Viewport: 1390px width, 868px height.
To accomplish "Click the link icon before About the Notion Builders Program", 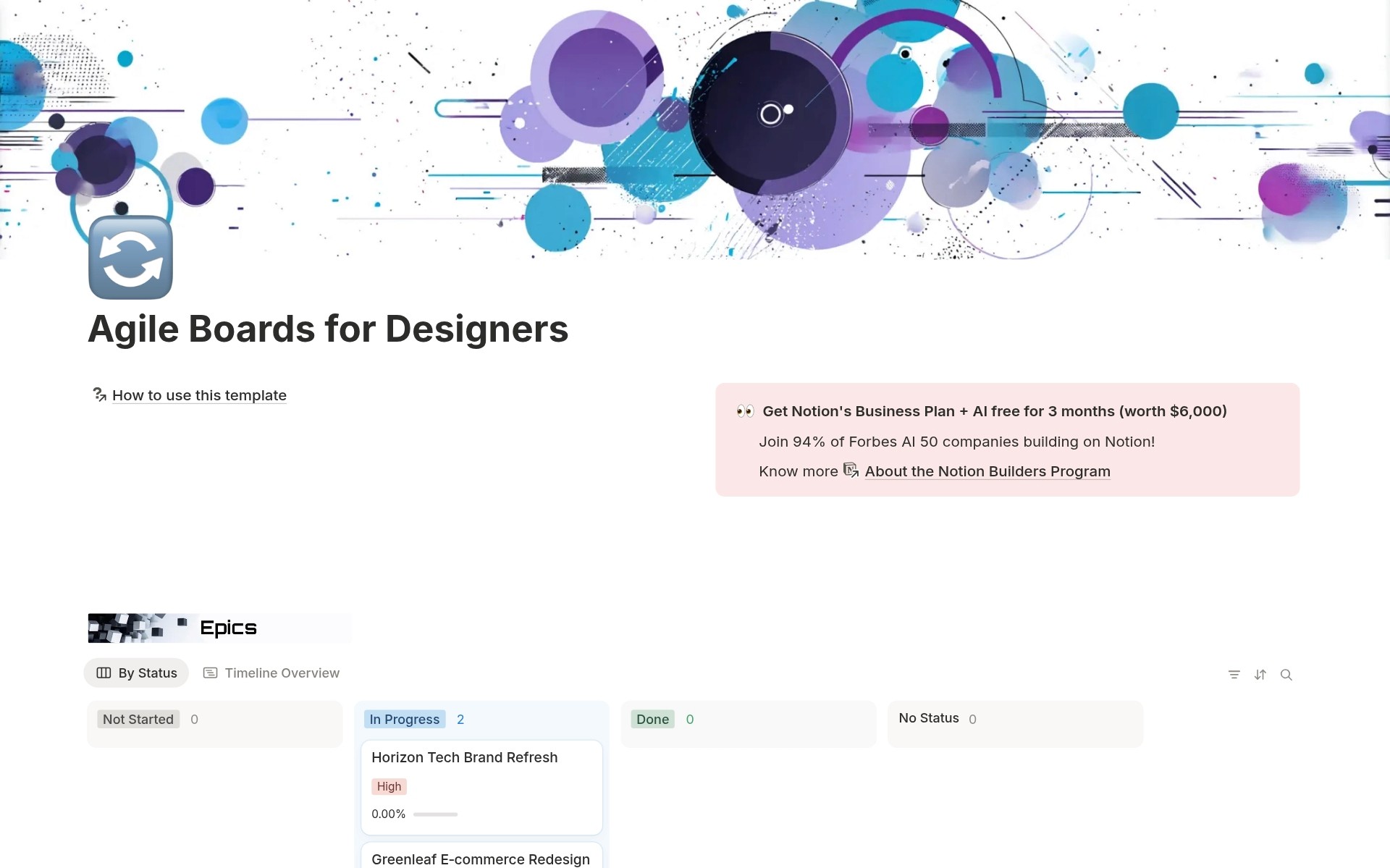I will click(x=850, y=470).
